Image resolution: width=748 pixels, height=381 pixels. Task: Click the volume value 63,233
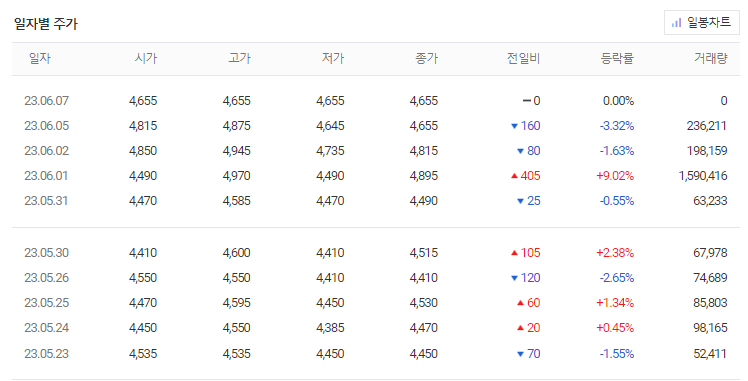pos(710,201)
